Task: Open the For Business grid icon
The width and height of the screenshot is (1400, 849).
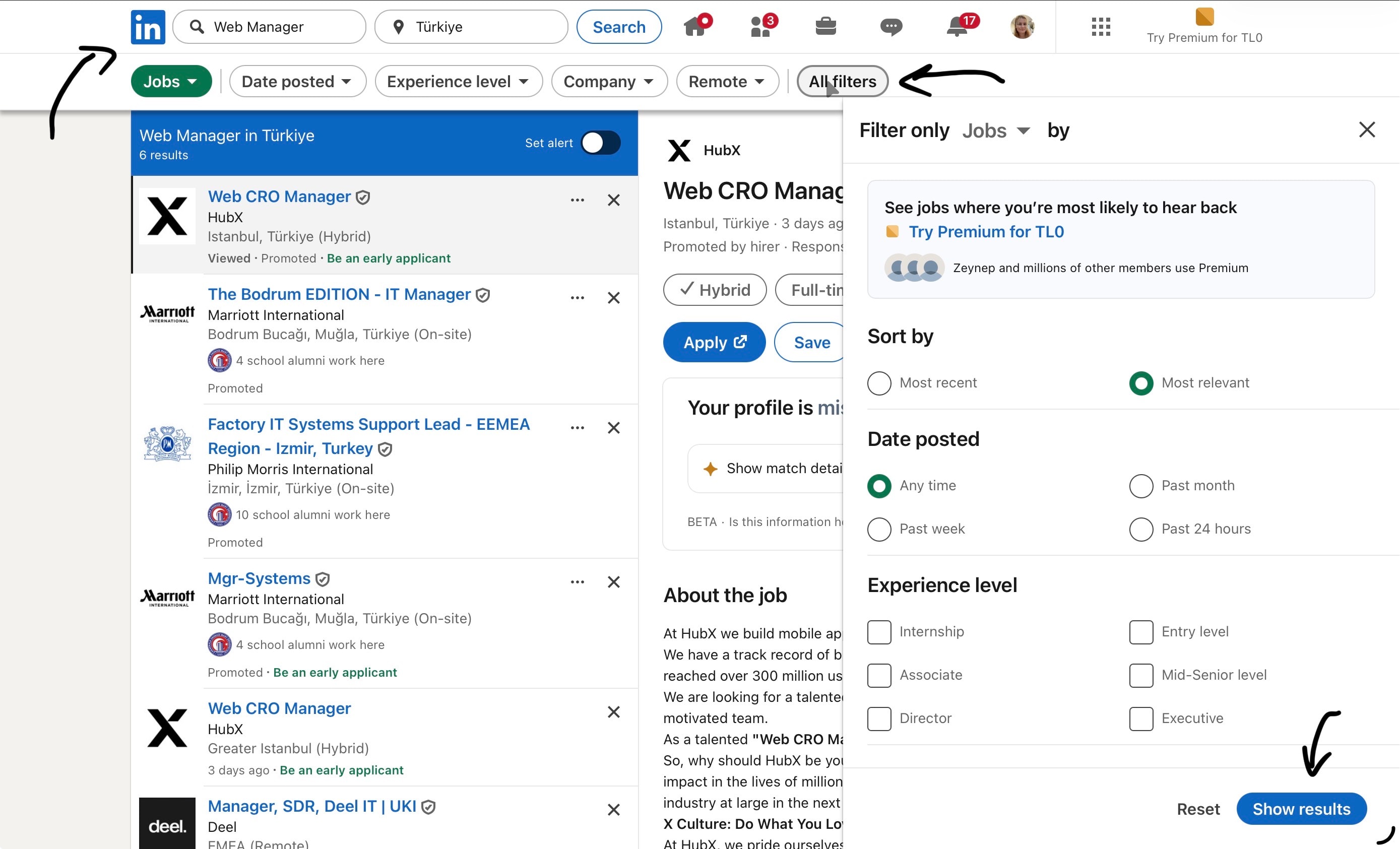Action: (x=1100, y=26)
